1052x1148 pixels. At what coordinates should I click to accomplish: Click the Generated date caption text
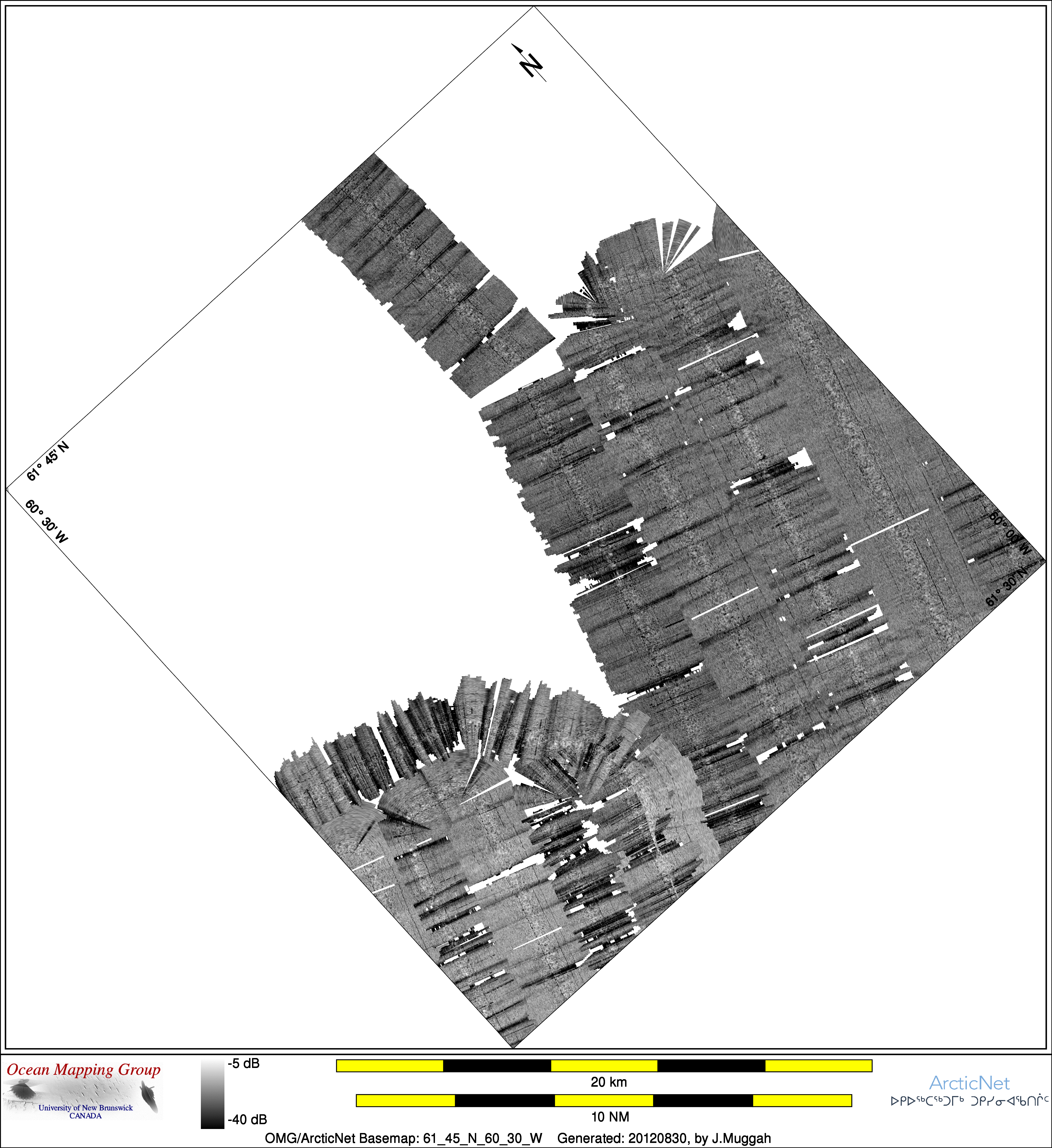click(x=664, y=1138)
